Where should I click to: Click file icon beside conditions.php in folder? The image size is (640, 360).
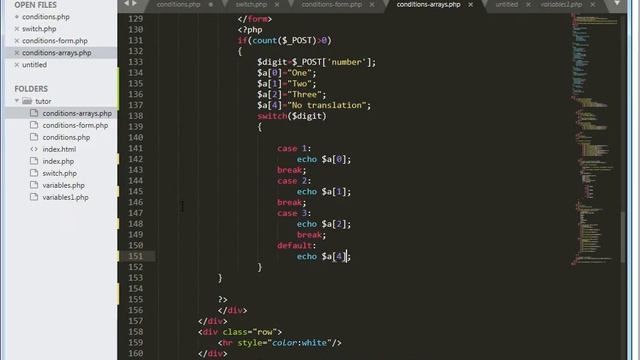pos(34,137)
